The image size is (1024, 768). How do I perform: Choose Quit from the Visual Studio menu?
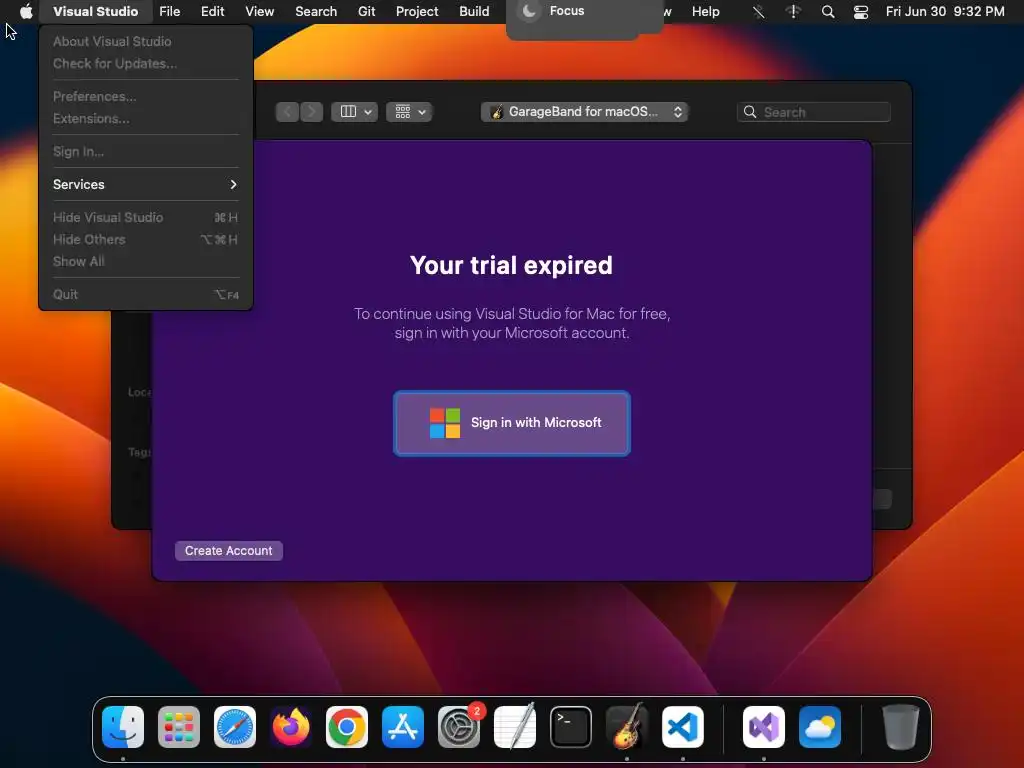pyautogui.click(x=145, y=295)
